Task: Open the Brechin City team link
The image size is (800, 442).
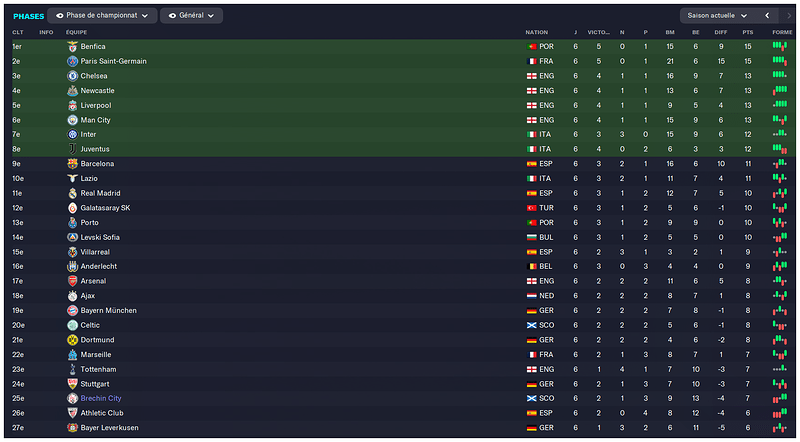Action: click(101, 399)
